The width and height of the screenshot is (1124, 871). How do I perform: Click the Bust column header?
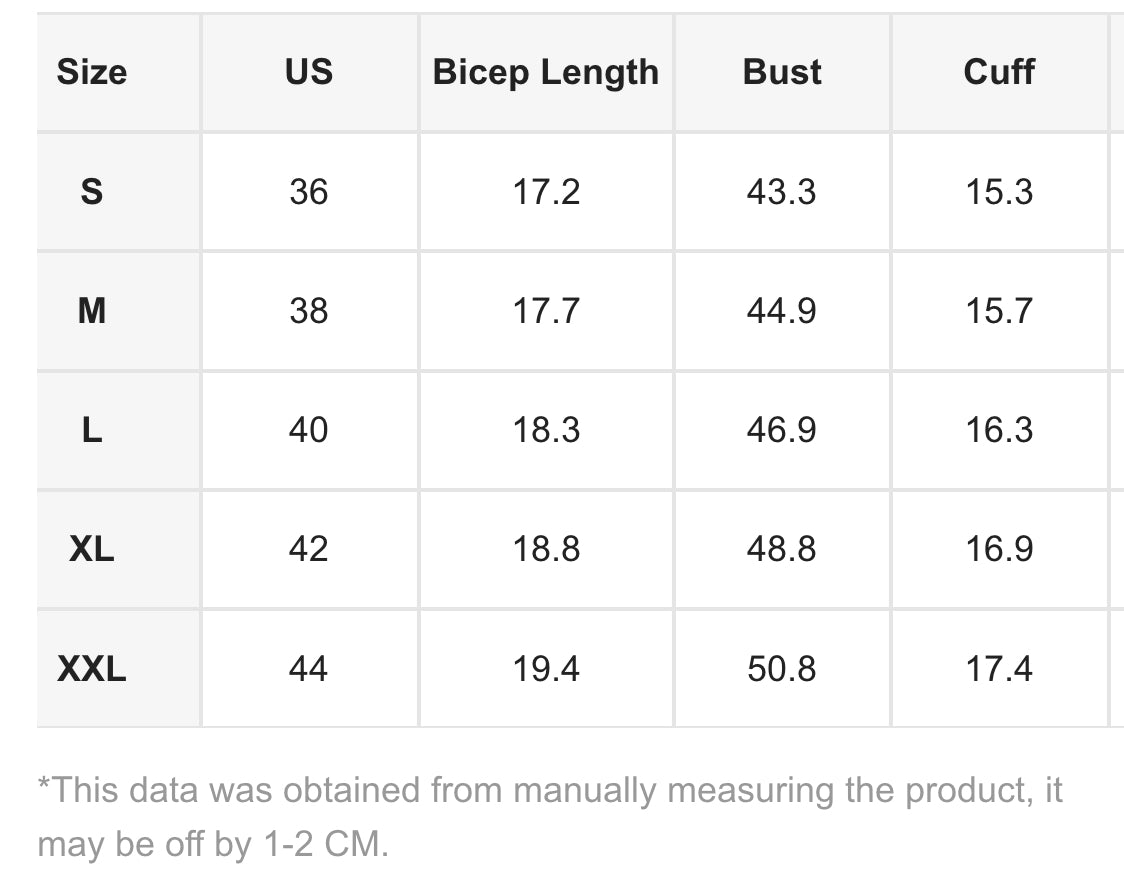point(782,72)
